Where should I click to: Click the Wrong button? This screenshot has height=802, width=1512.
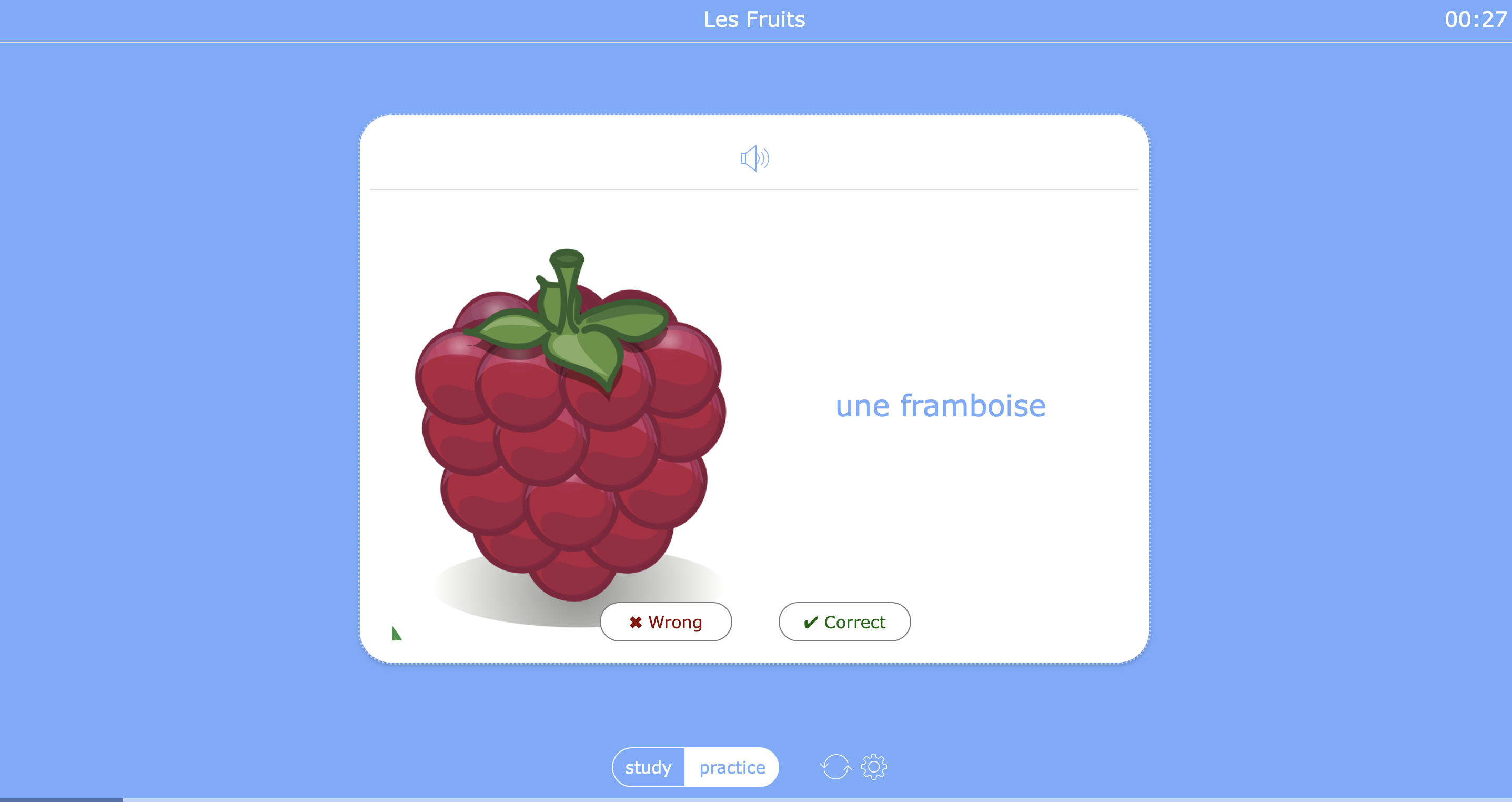[665, 622]
